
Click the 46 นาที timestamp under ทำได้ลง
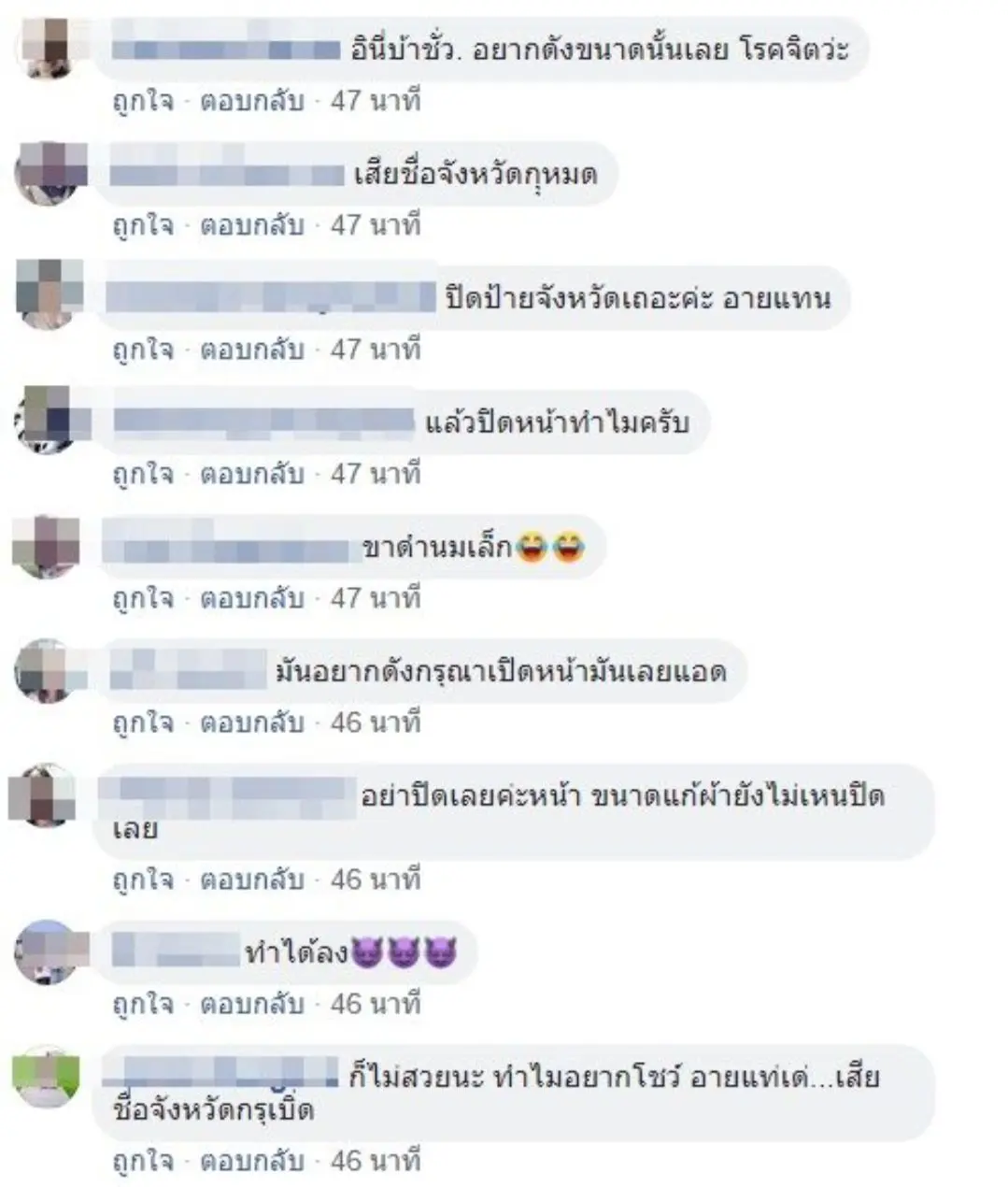[x=376, y=1005]
